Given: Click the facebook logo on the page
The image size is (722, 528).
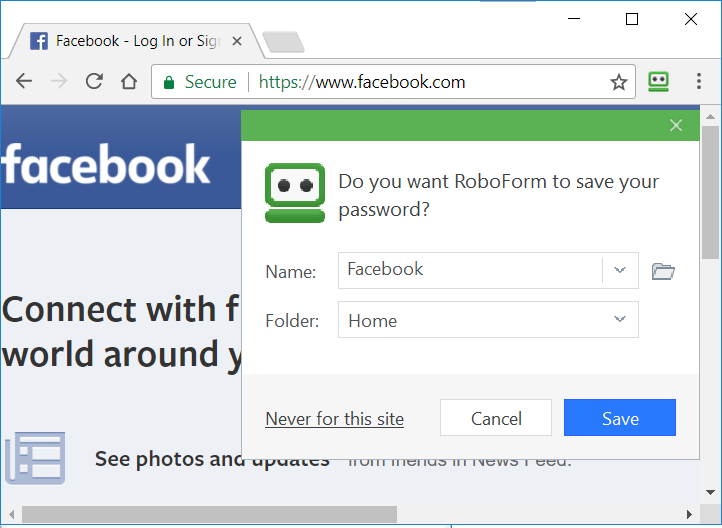Looking at the screenshot, I should pyautogui.click(x=105, y=164).
